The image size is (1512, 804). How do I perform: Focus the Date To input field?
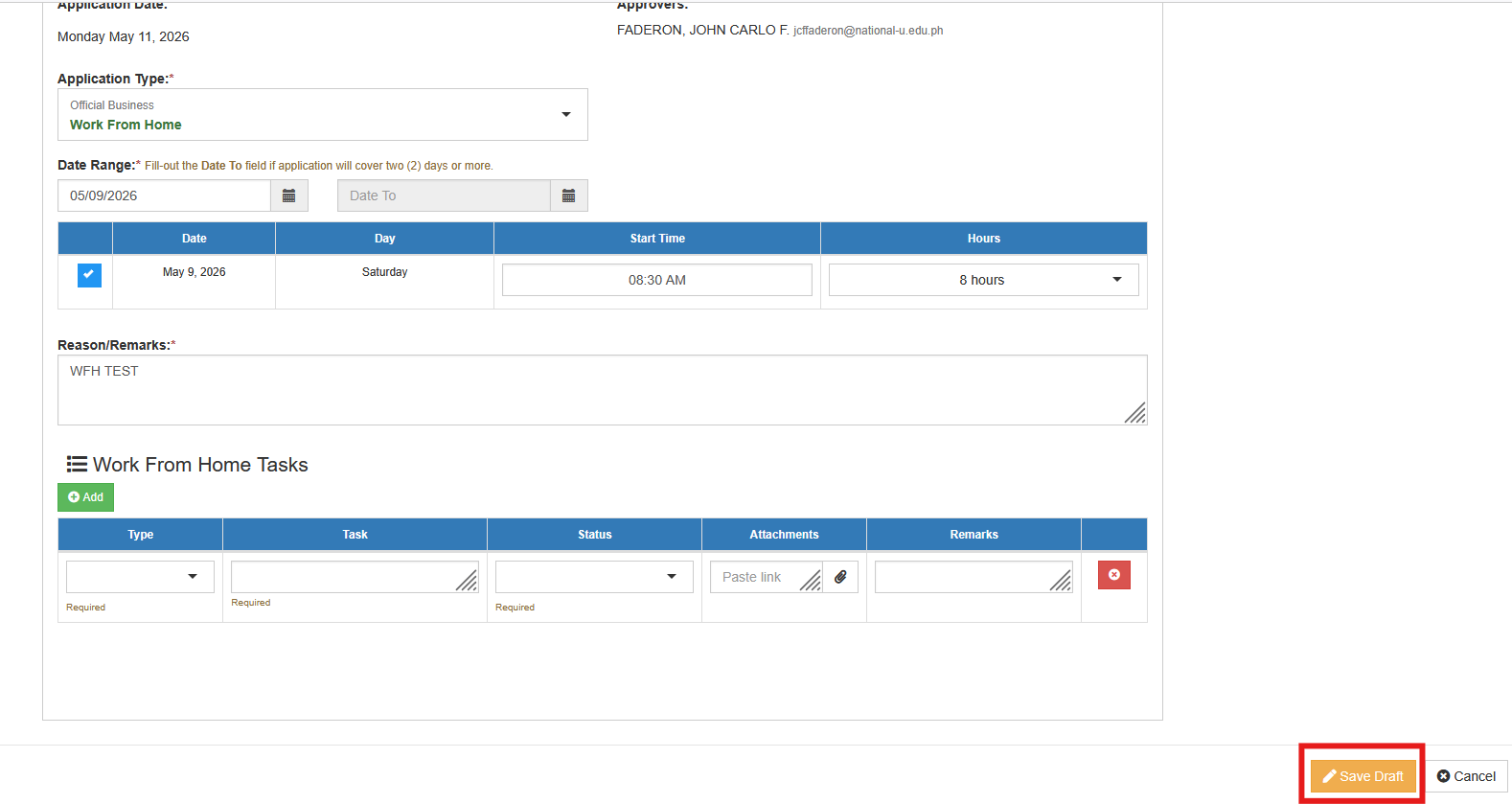pos(444,195)
